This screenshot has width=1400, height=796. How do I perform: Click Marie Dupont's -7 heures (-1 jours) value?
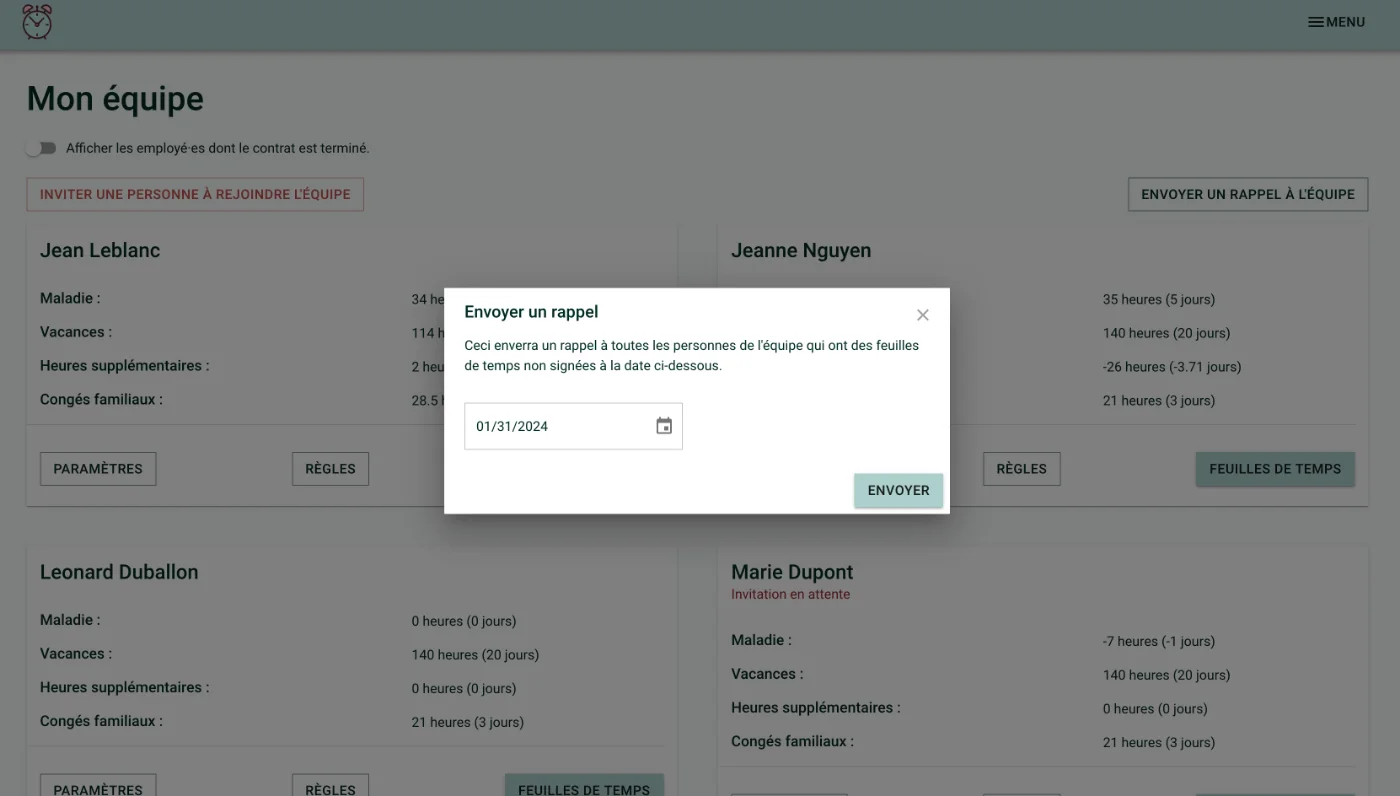click(1159, 641)
